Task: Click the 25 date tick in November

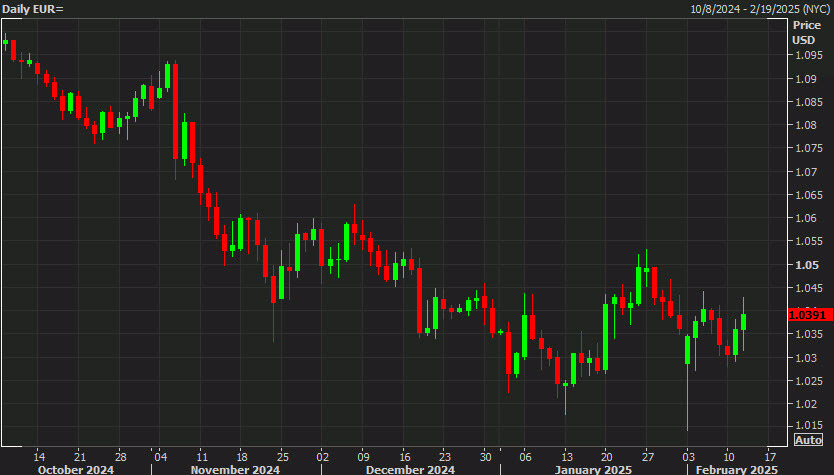Action: pyautogui.click(x=283, y=457)
